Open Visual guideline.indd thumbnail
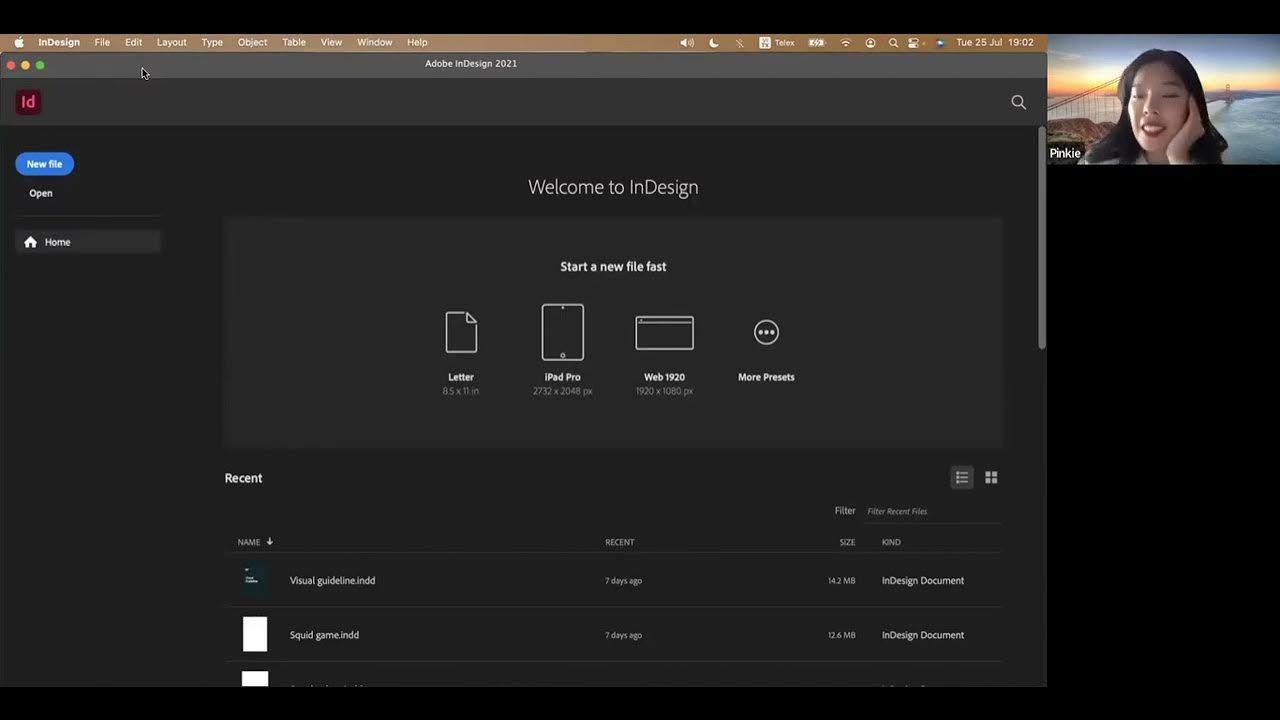Image resolution: width=1280 pixels, height=720 pixels. click(255, 580)
